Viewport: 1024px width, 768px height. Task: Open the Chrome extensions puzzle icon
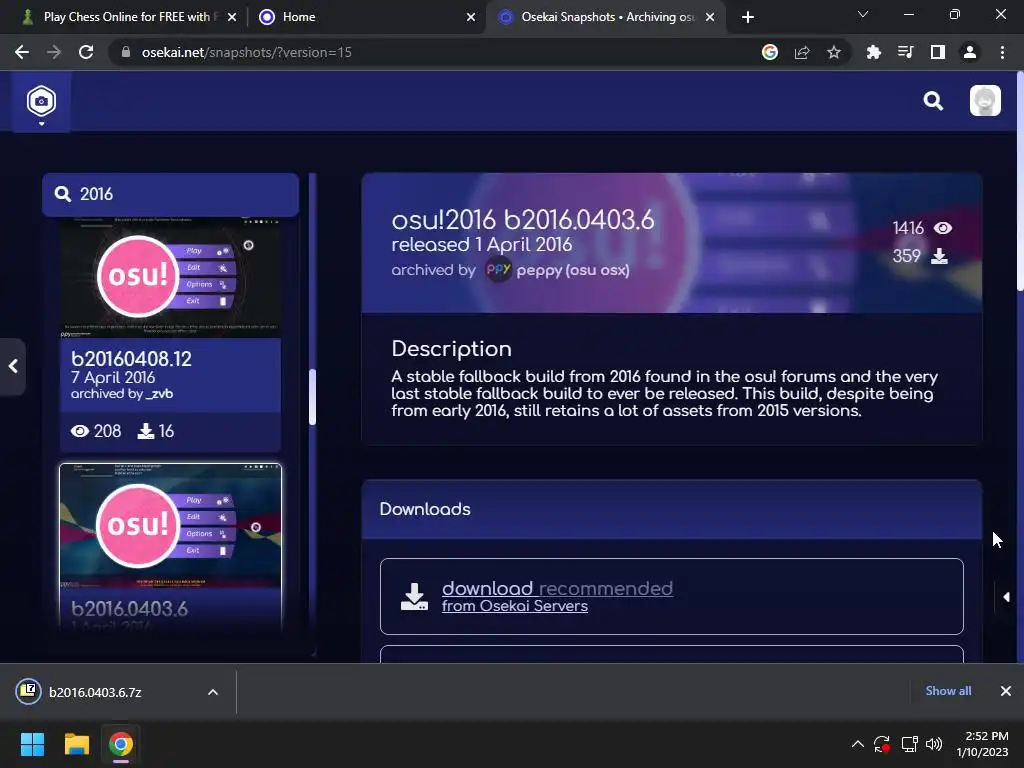874,52
